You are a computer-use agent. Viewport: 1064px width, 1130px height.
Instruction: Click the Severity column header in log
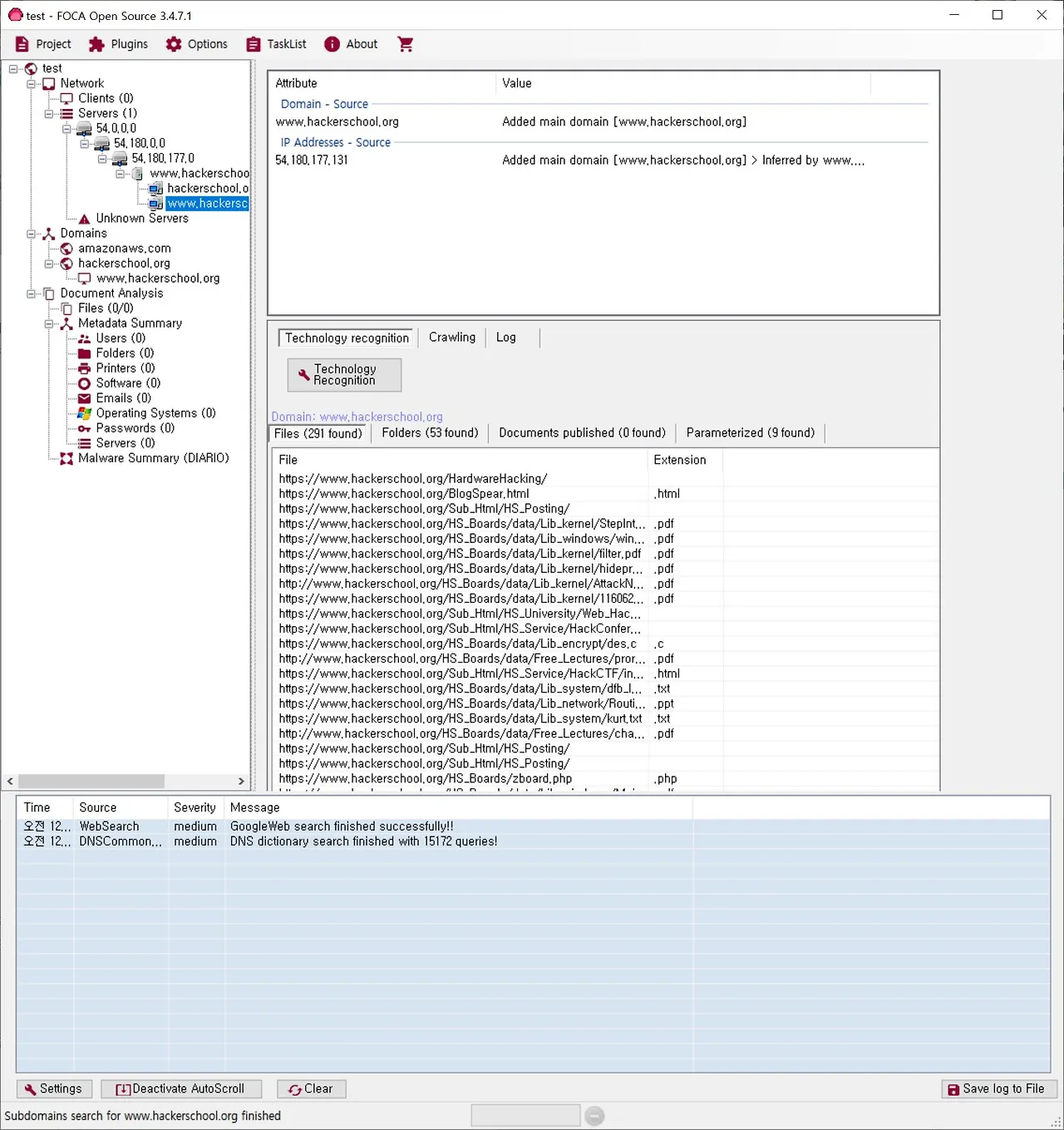195,807
